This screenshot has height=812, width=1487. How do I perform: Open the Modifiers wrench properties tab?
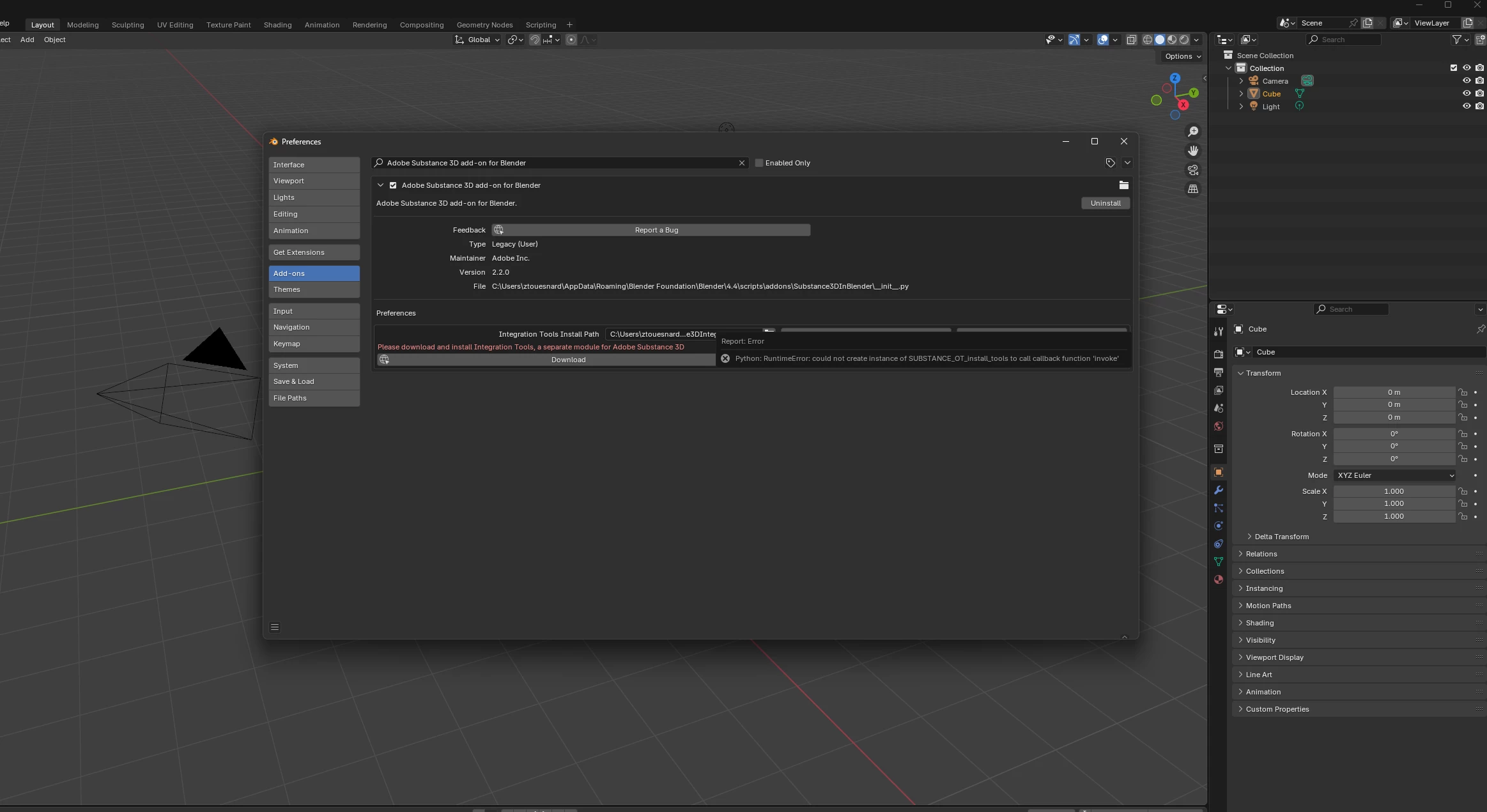[x=1218, y=490]
